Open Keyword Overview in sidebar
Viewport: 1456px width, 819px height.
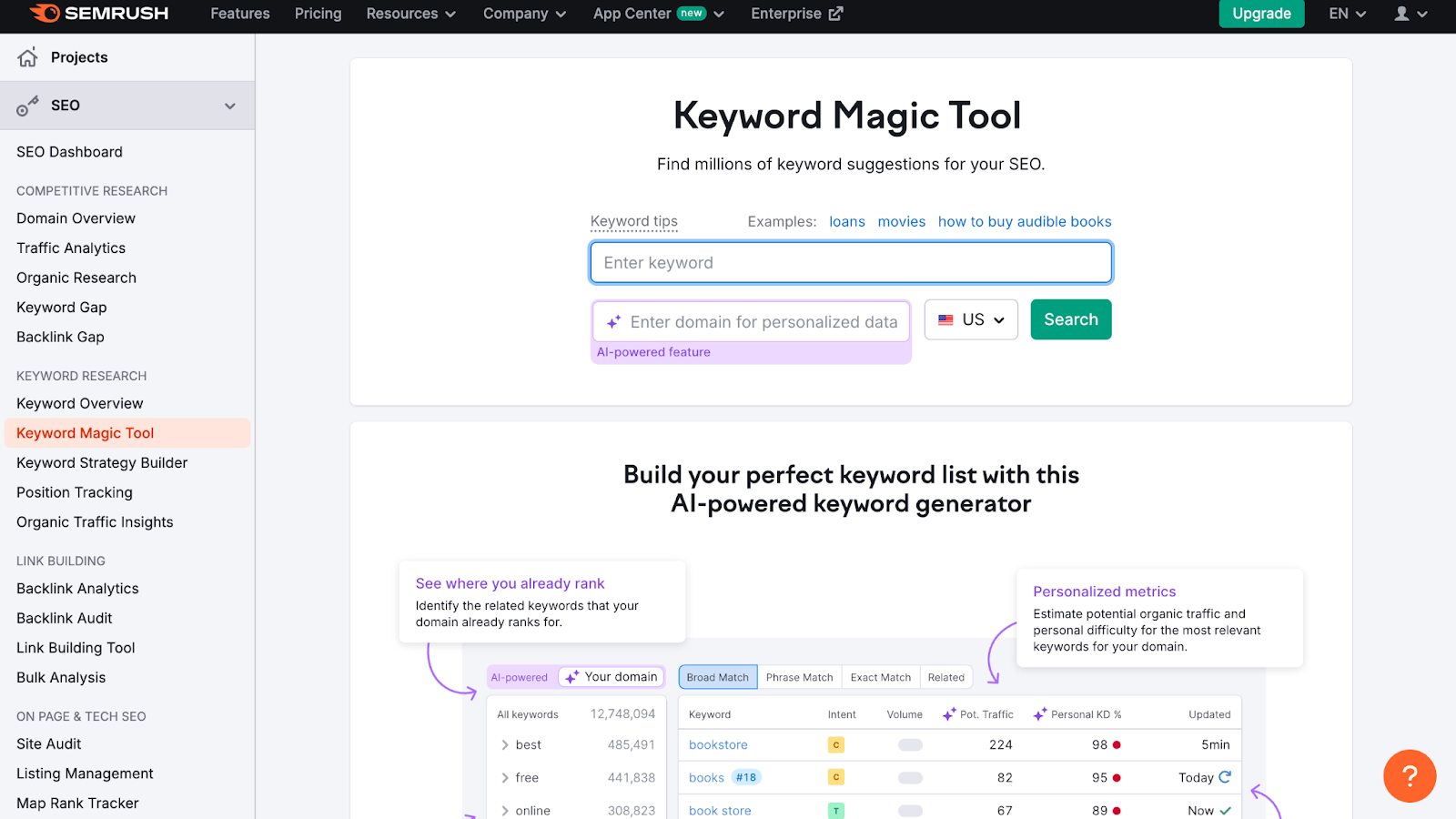click(x=80, y=403)
